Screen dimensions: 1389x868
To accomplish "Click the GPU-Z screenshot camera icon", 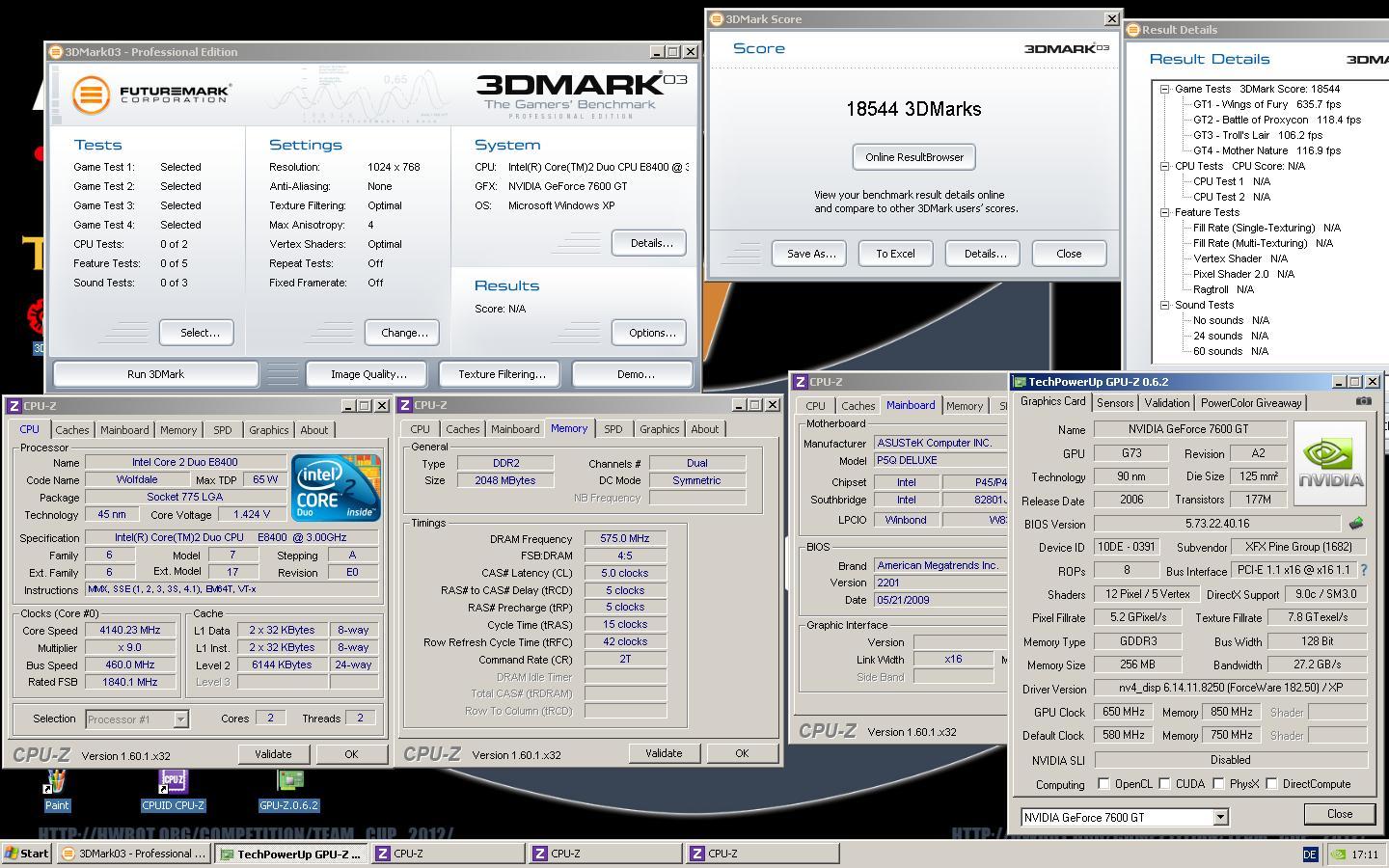I will tap(1363, 401).
